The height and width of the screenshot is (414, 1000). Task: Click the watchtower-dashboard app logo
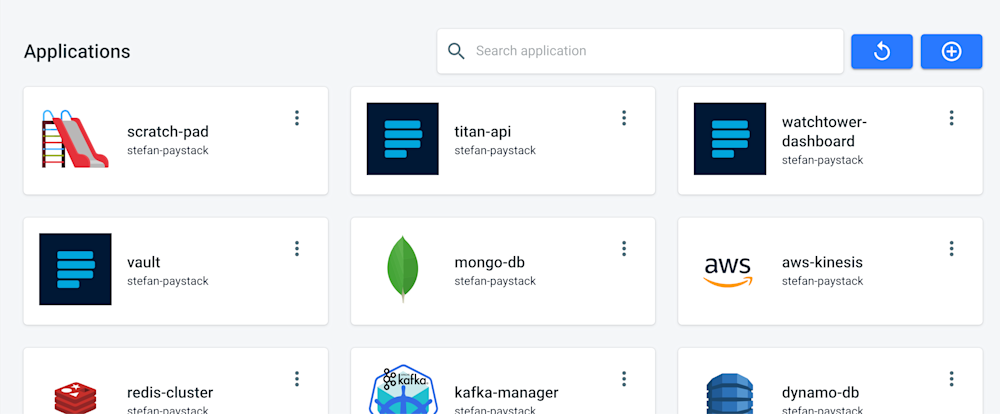click(730, 138)
